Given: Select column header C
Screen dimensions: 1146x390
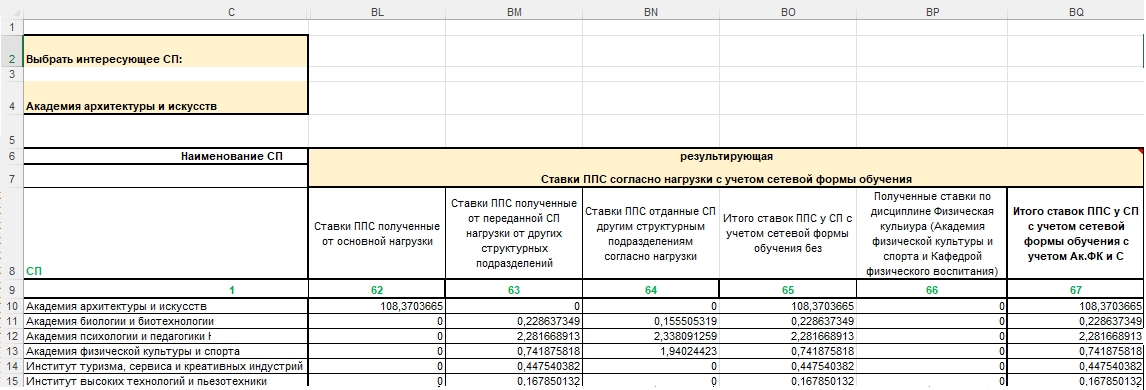Looking at the screenshot, I should point(232,12).
